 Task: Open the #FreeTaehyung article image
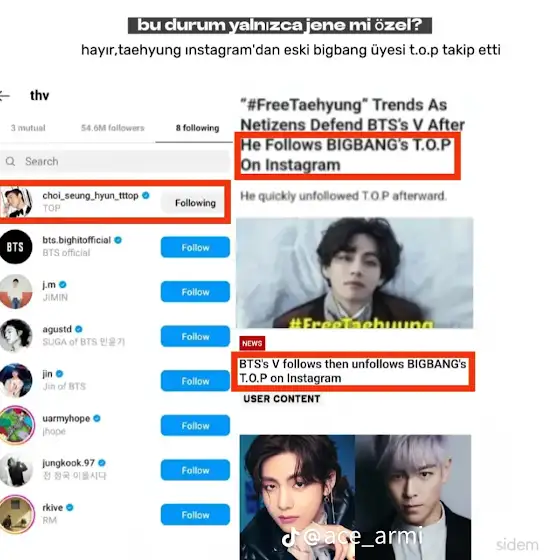354,272
